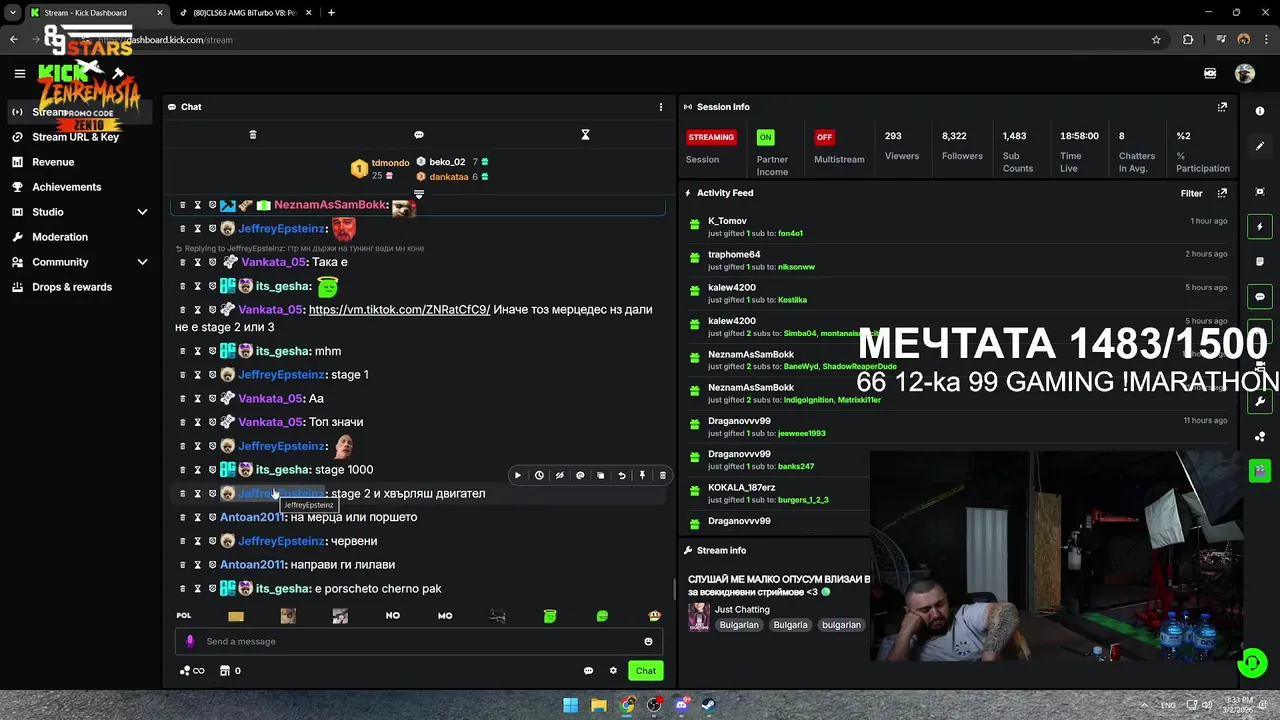Click the channel points infinity icon below chat
Screen dimensions: 1280x720
pyautogui.click(x=192, y=671)
